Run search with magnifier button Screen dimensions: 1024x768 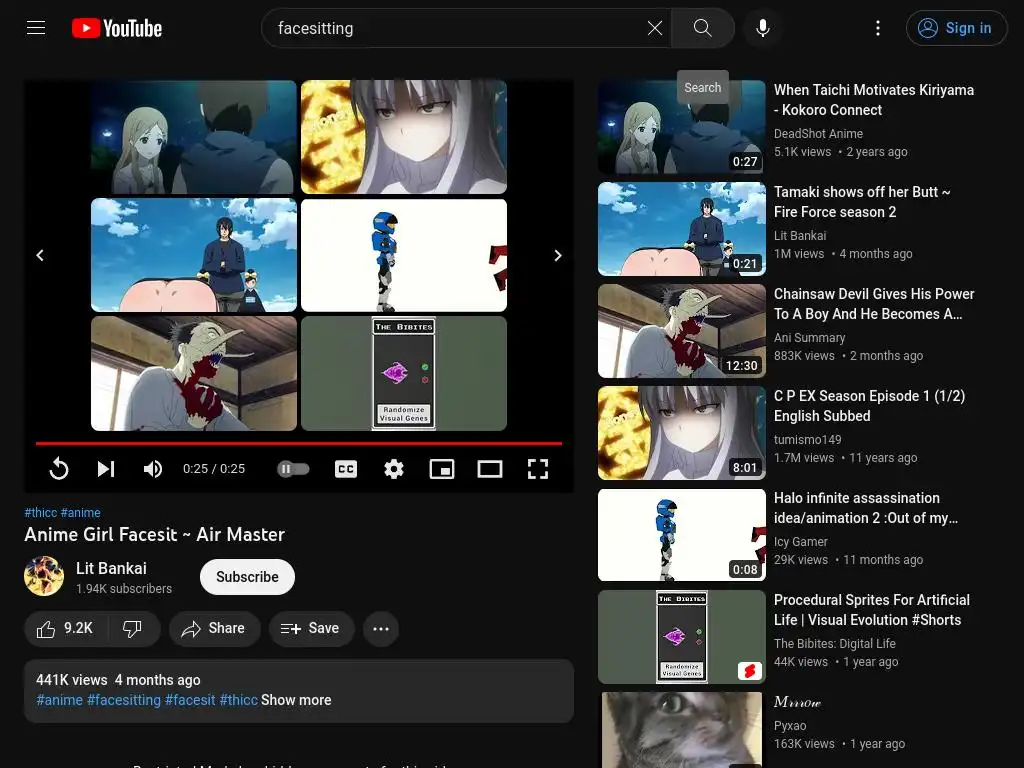pyautogui.click(x=703, y=28)
